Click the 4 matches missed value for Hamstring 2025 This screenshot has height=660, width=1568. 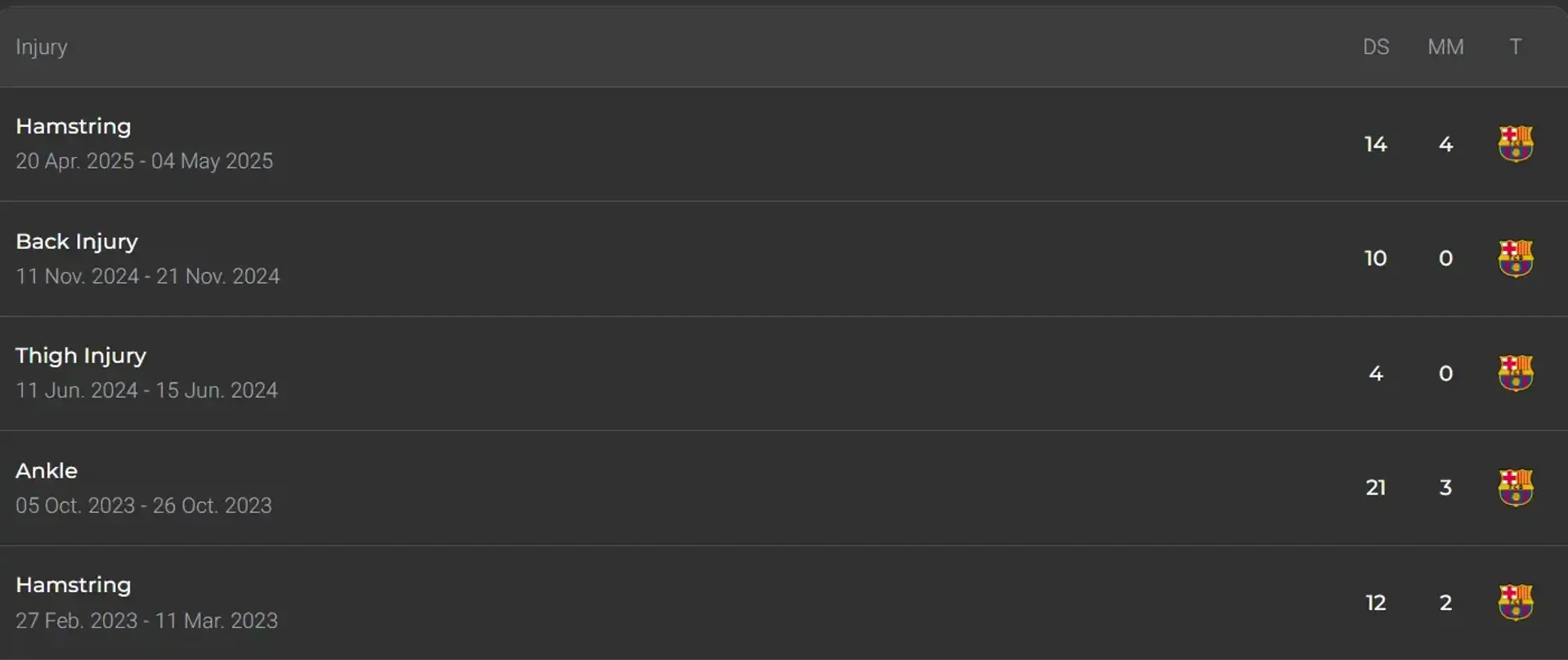pos(1445,145)
